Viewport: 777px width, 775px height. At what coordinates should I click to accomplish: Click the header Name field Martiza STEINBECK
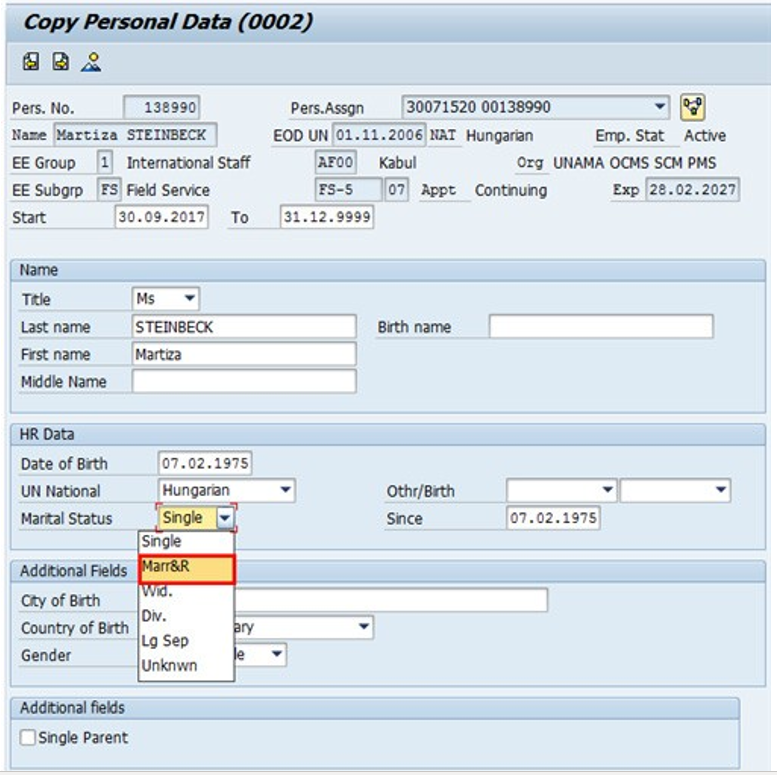(135, 135)
